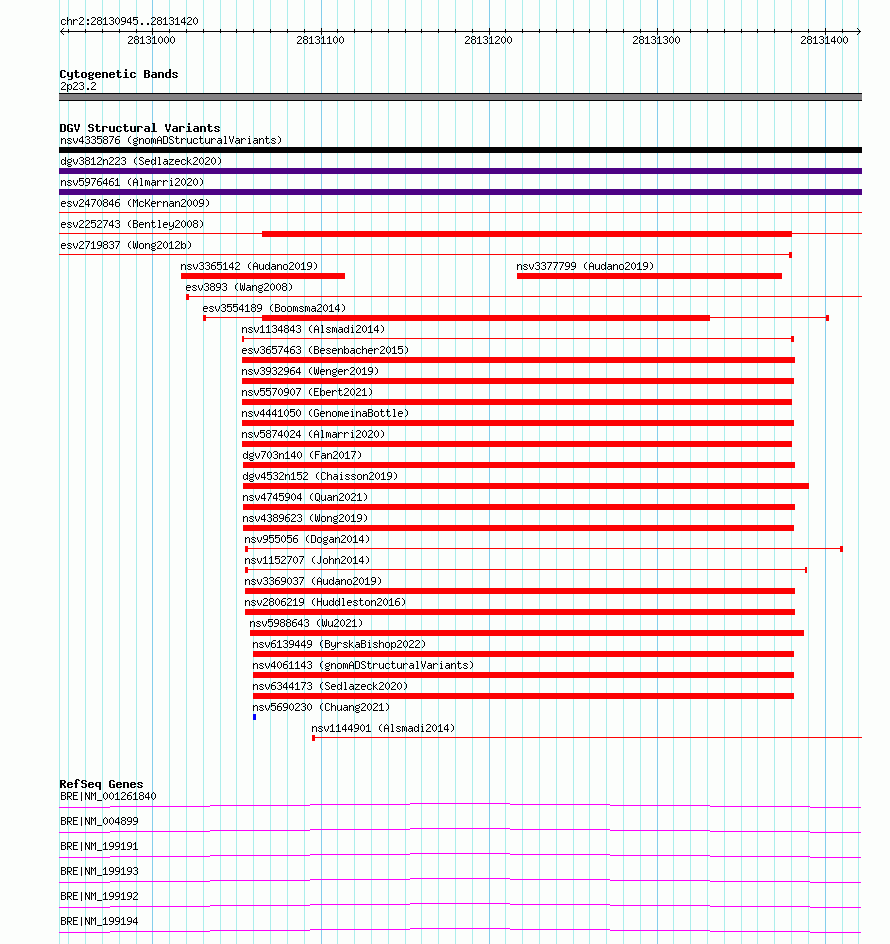Select nsv3365142 (Audano2019) variant label
Screen dimensions: 890x944
pyautogui.click(x=249, y=266)
